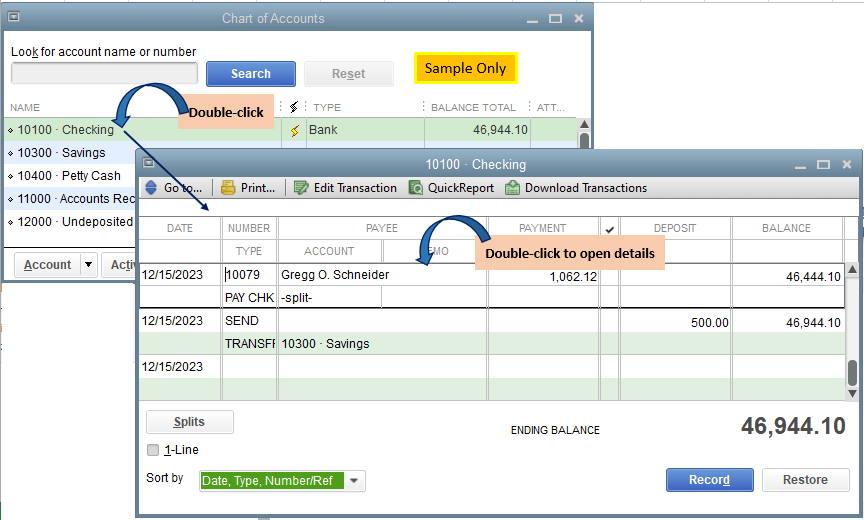Screen dimensions: 864x520
Task: Click the TYPE column header in Chart of Accounts
Action: (327, 107)
